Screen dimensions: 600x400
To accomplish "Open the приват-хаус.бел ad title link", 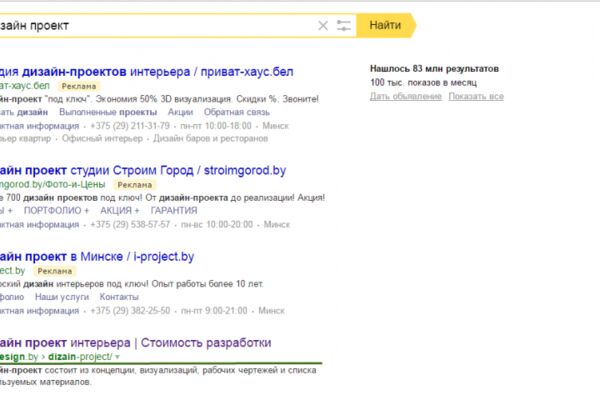I will point(147,72).
